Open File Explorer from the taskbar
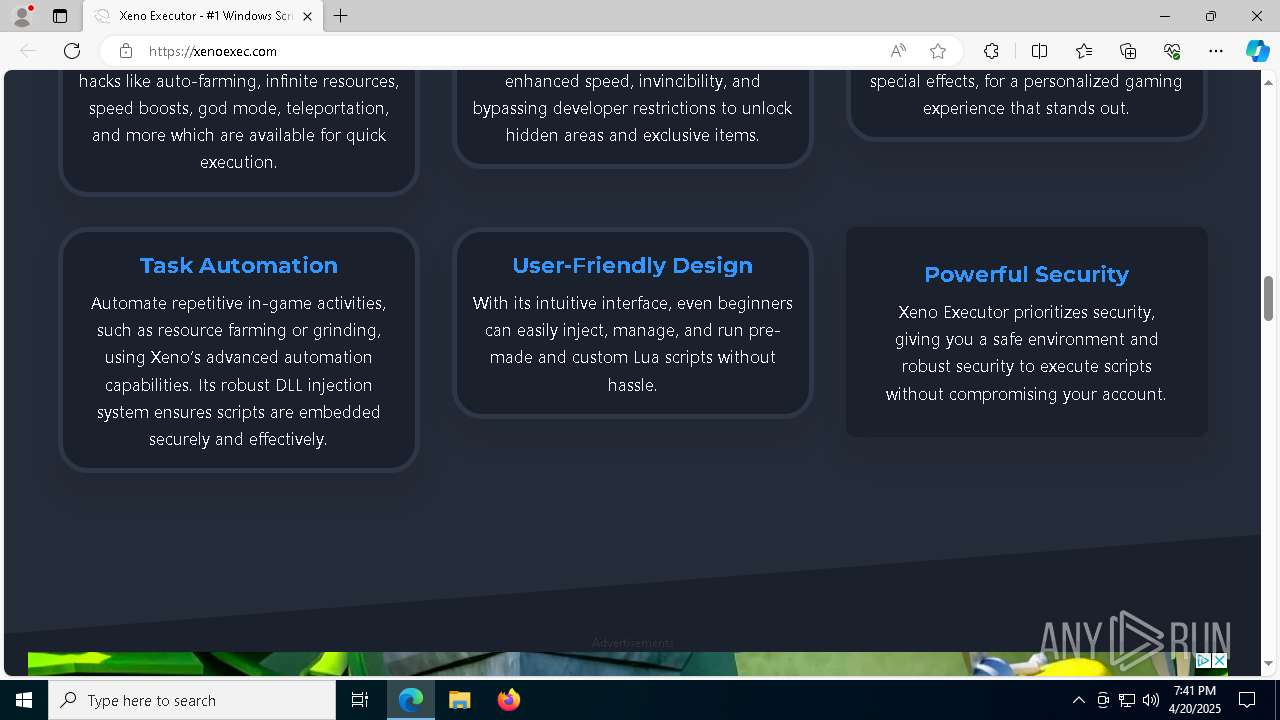This screenshot has height=720, width=1280. (459, 700)
